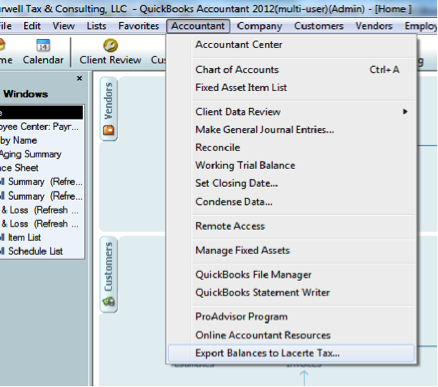
Task: Open the Favorites menu
Action: click(x=138, y=26)
